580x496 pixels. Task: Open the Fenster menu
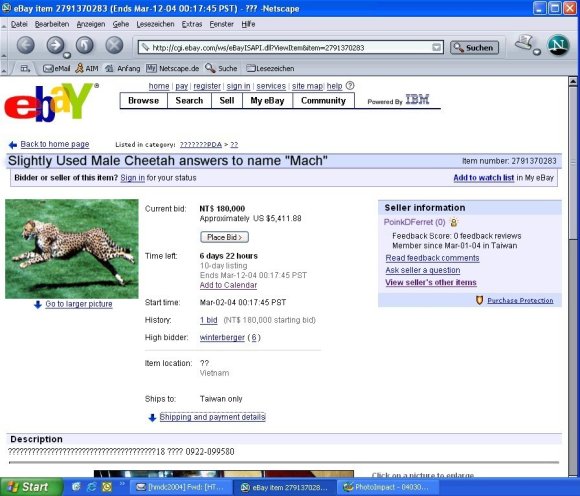tap(222, 24)
